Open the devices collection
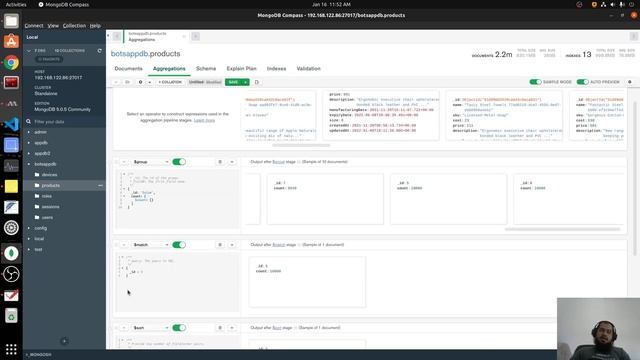This screenshot has width=640, height=360. [49, 175]
